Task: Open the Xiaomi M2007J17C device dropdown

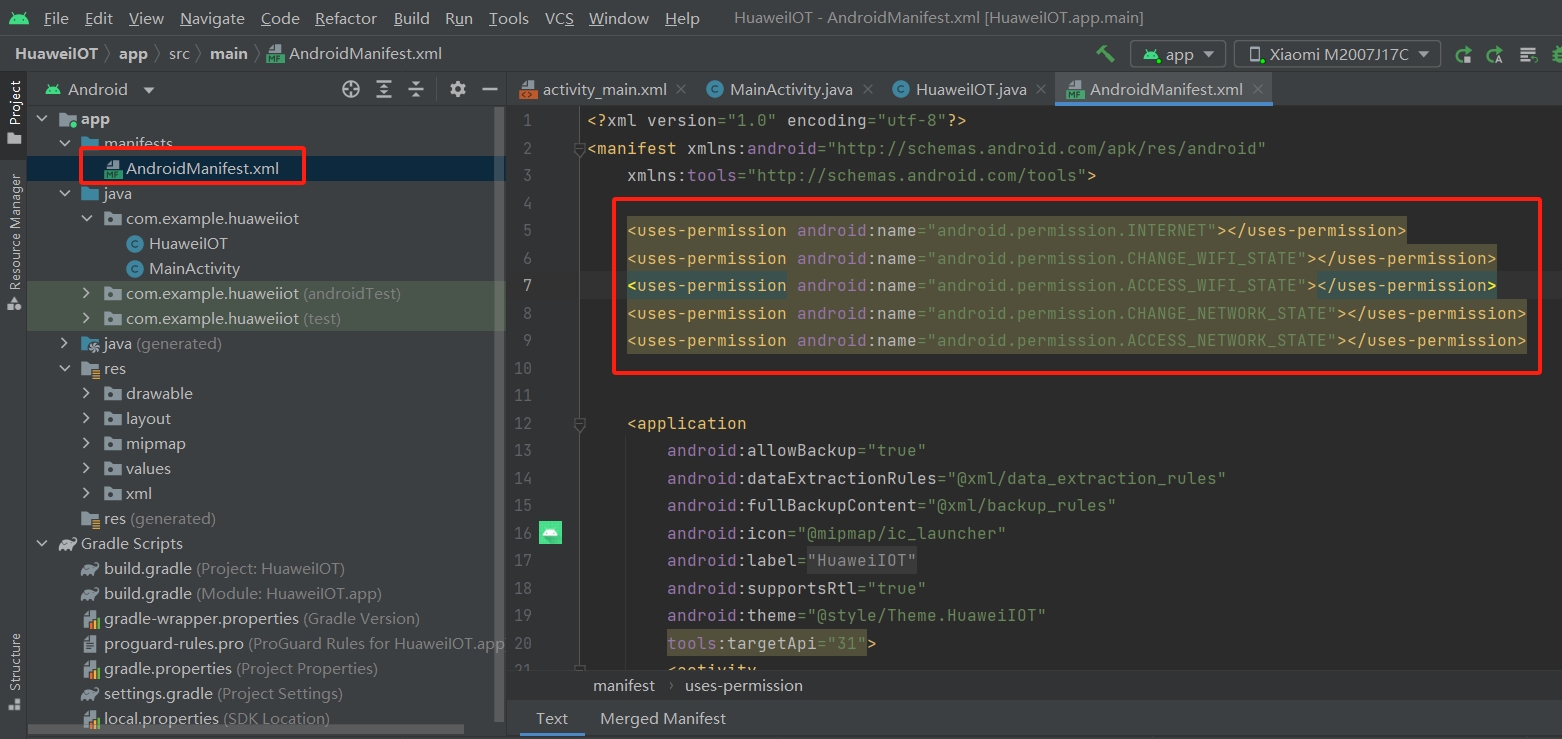Action: tap(1337, 55)
